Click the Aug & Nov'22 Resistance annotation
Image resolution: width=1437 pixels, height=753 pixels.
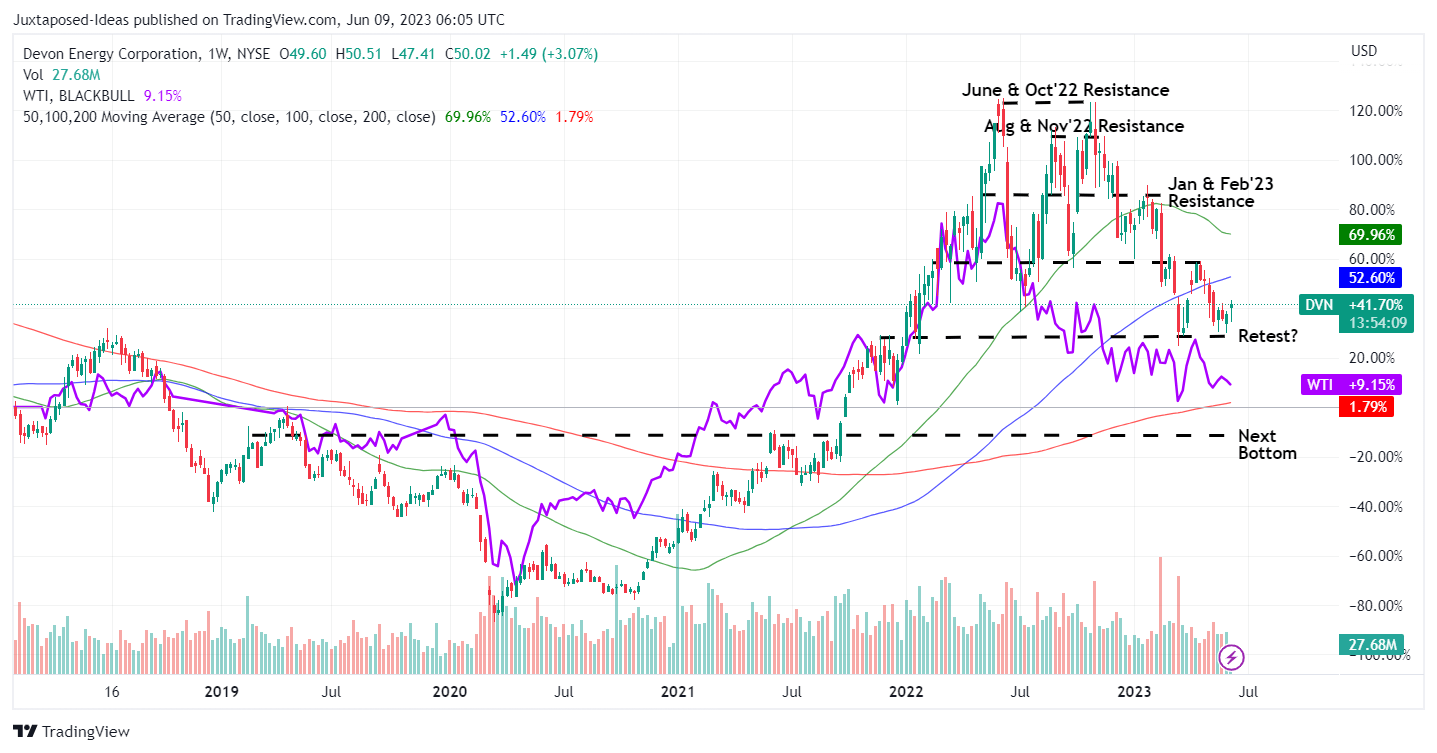tap(1084, 126)
